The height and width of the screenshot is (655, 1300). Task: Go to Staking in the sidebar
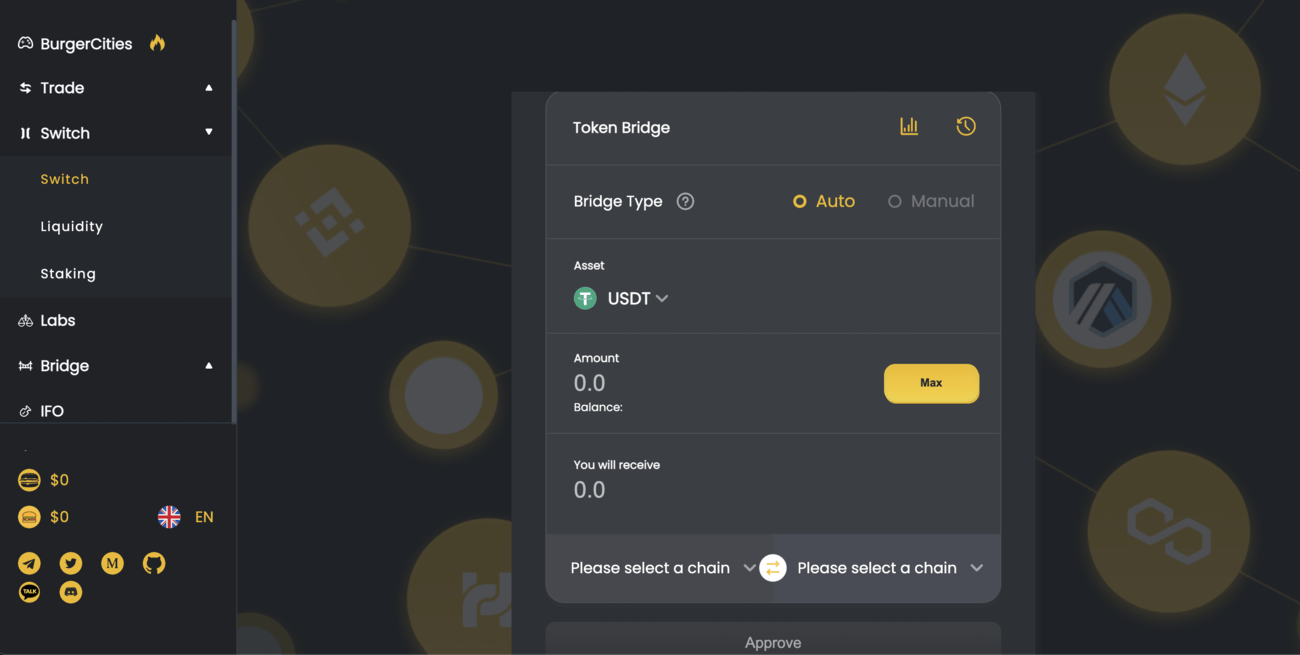click(68, 273)
